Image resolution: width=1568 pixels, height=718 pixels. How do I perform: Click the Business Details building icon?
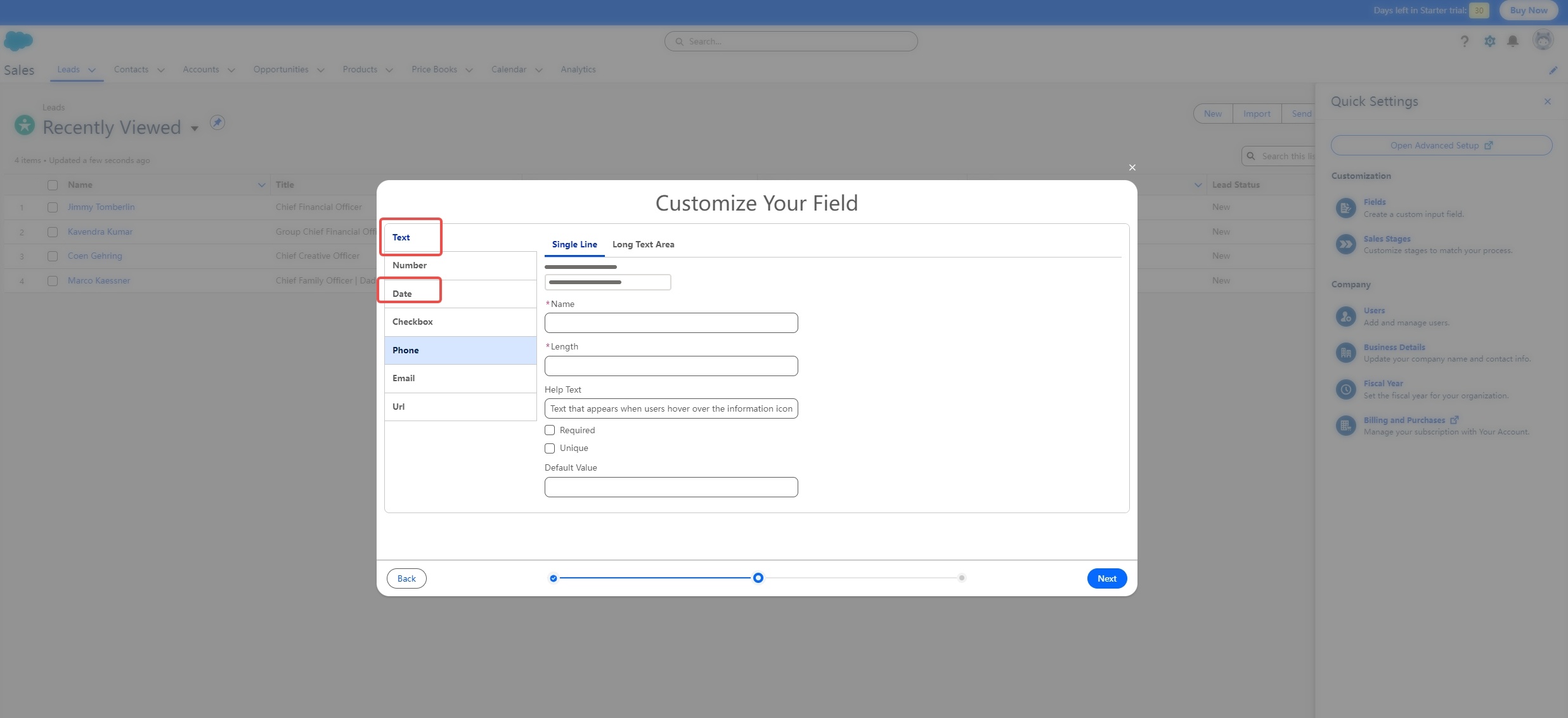[1345, 353]
